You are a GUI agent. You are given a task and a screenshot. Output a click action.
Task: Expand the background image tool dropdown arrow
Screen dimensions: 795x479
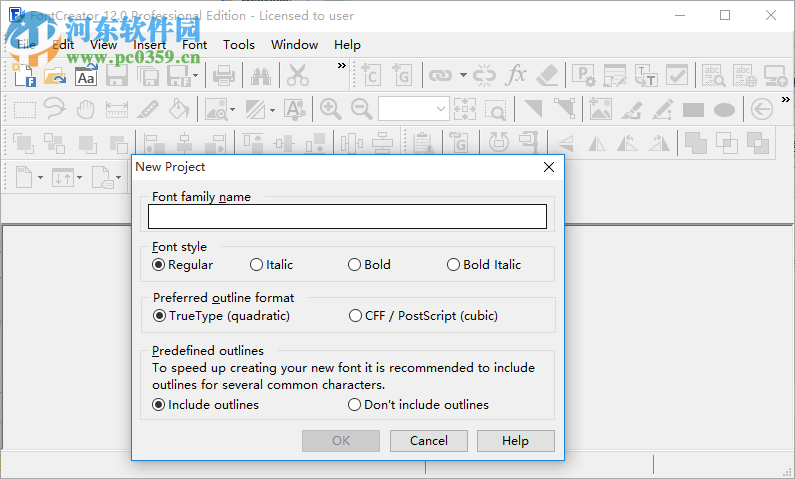click(x=232, y=109)
